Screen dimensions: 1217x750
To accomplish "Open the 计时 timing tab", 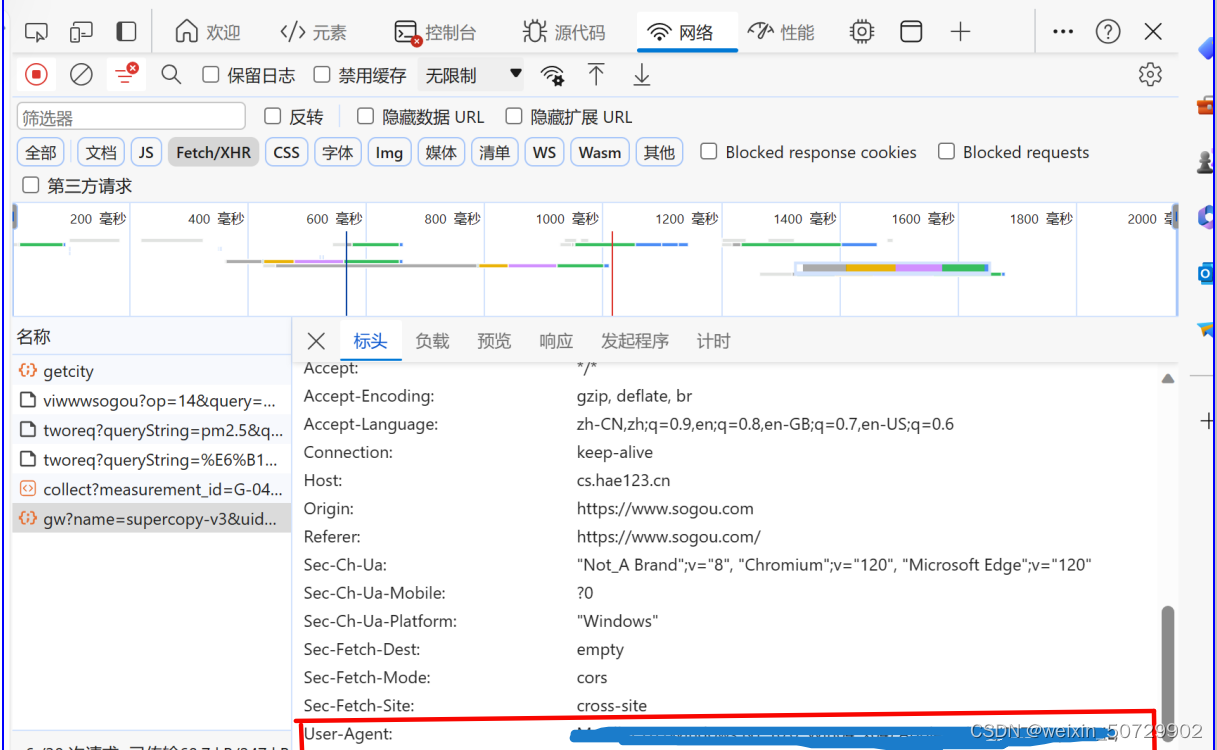I will [x=713, y=341].
